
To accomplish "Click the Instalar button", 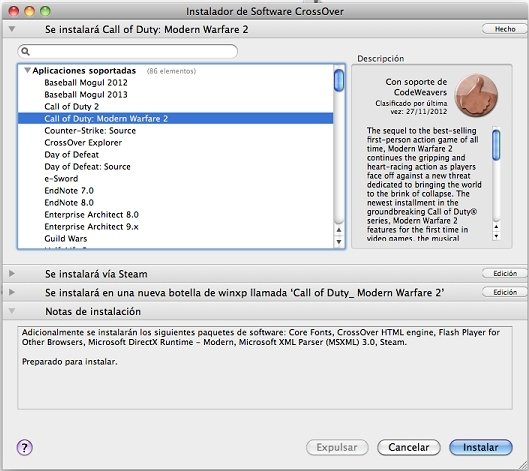I will point(481,447).
